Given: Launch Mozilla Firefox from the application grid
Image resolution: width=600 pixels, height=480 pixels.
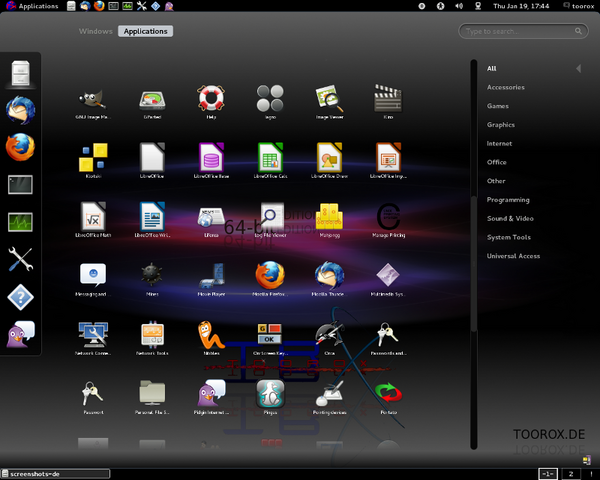Looking at the screenshot, I should pyautogui.click(x=268, y=275).
